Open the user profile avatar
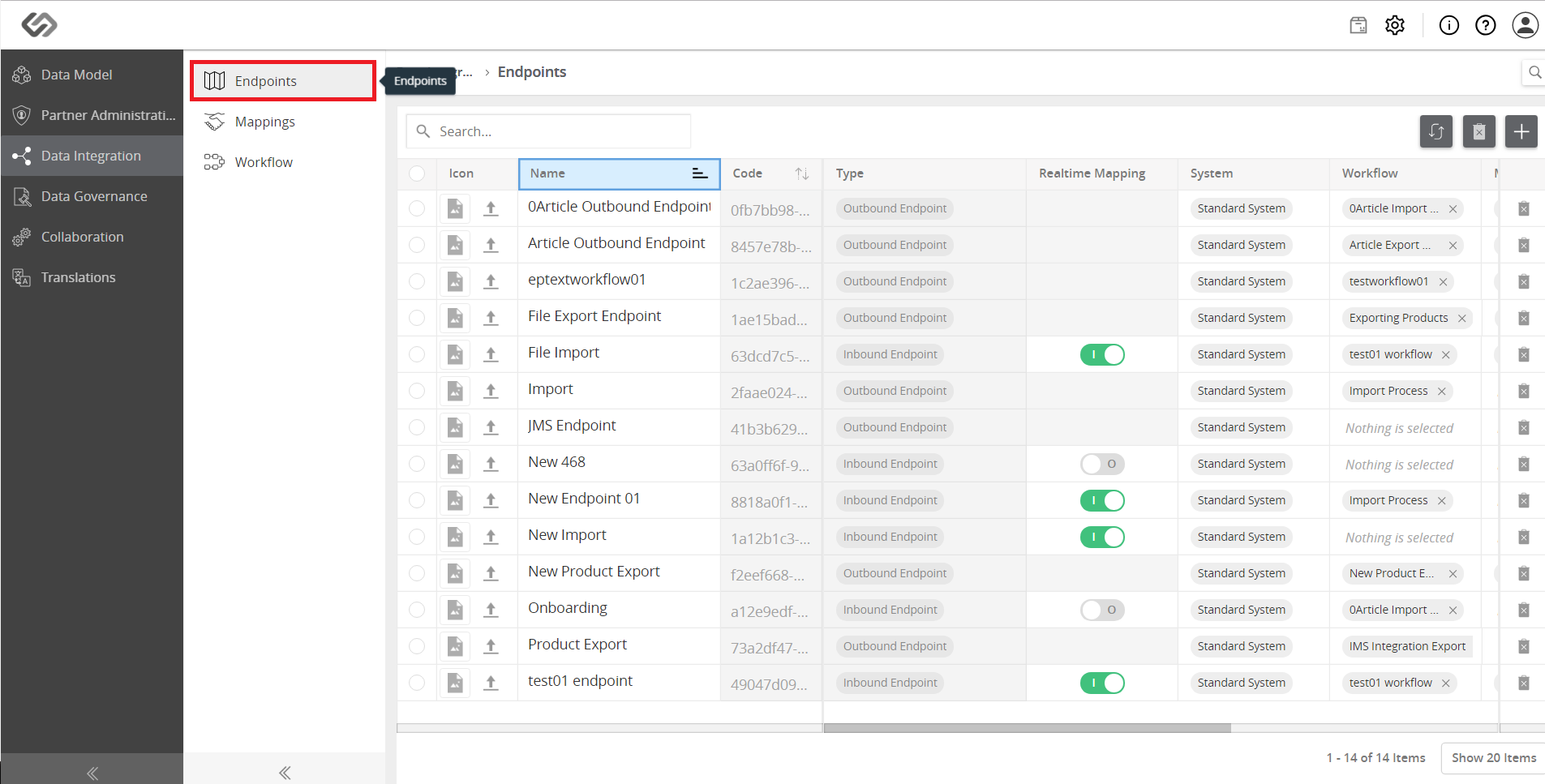Screen dimensions: 1545x784 click(1526, 25)
